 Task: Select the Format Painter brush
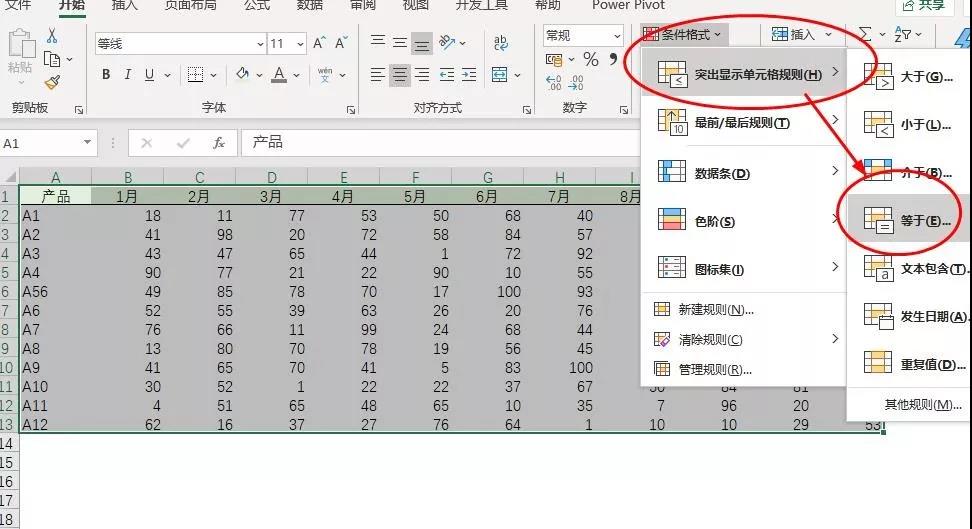(x=52, y=83)
